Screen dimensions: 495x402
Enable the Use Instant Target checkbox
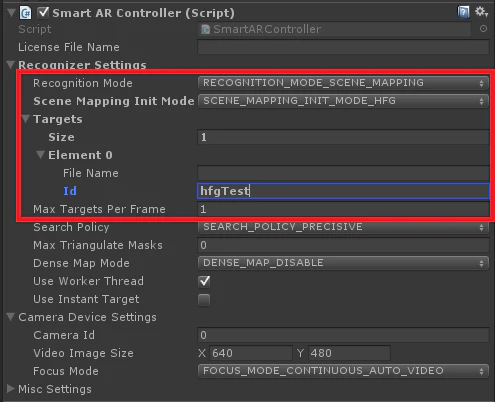click(204, 300)
